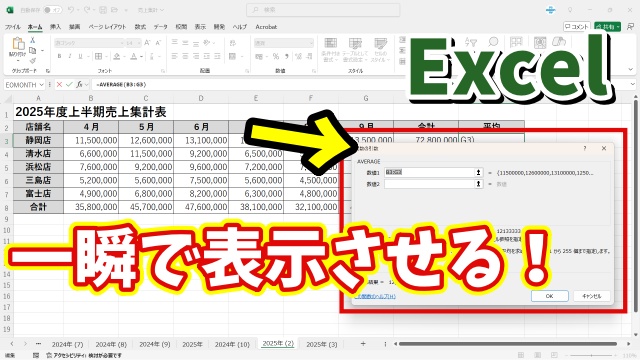This screenshot has width=640, height=360.
Task: Click the comma style icon
Action: (287, 56)
